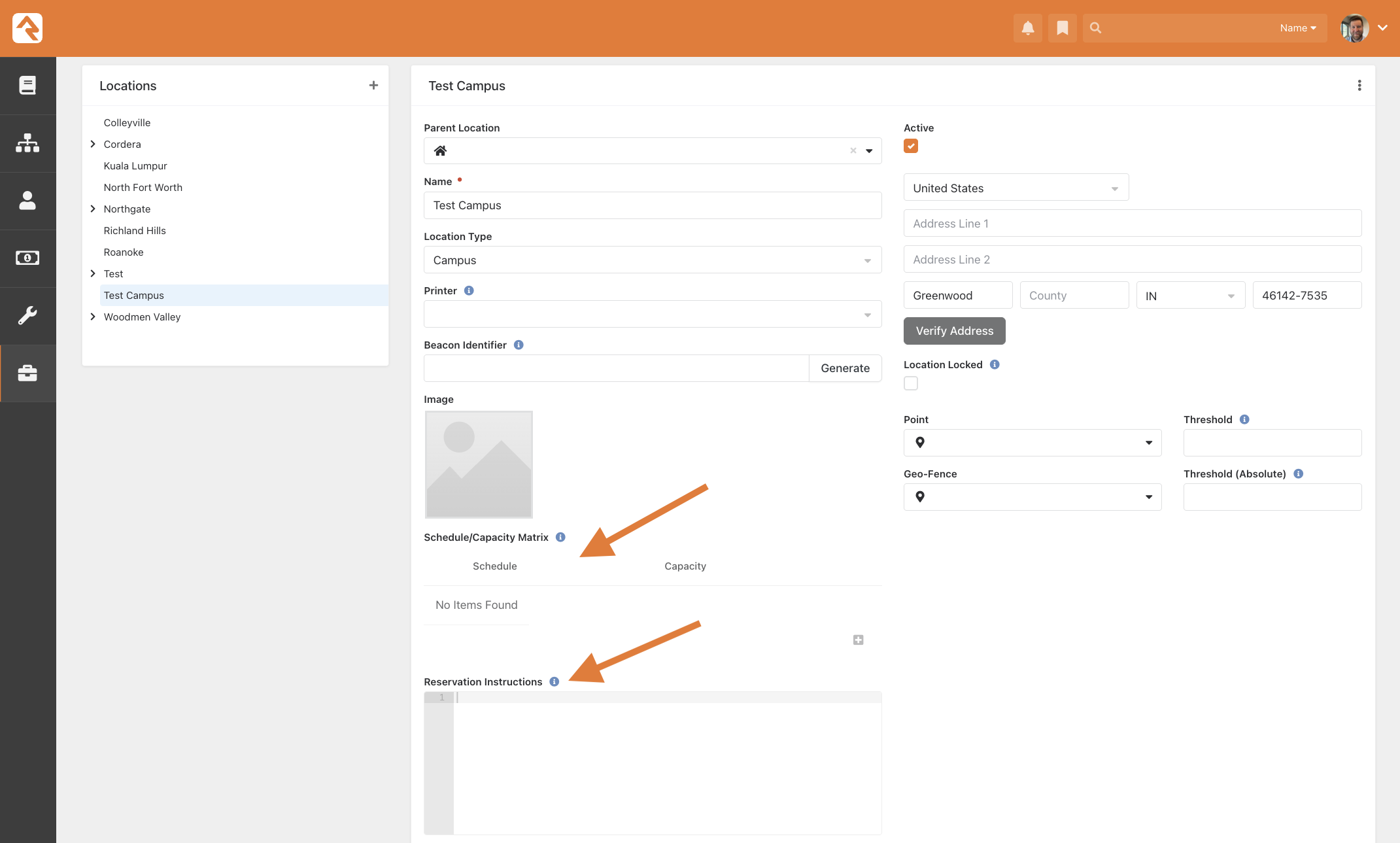
Task: Open the wrench tools sidebar icon
Action: coord(27,315)
